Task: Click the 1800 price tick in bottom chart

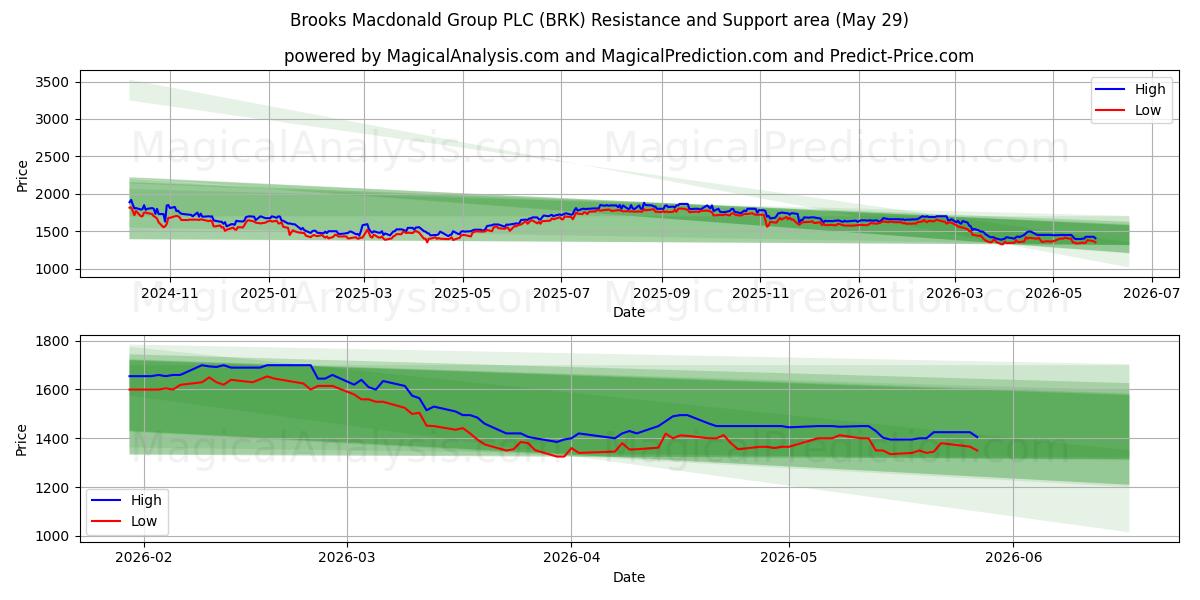Action: coord(53,341)
